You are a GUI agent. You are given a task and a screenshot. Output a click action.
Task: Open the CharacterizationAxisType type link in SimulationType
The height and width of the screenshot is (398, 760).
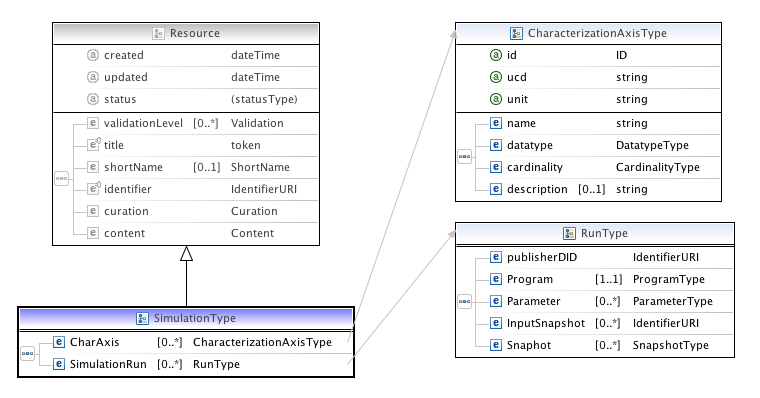[x=262, y=342]
